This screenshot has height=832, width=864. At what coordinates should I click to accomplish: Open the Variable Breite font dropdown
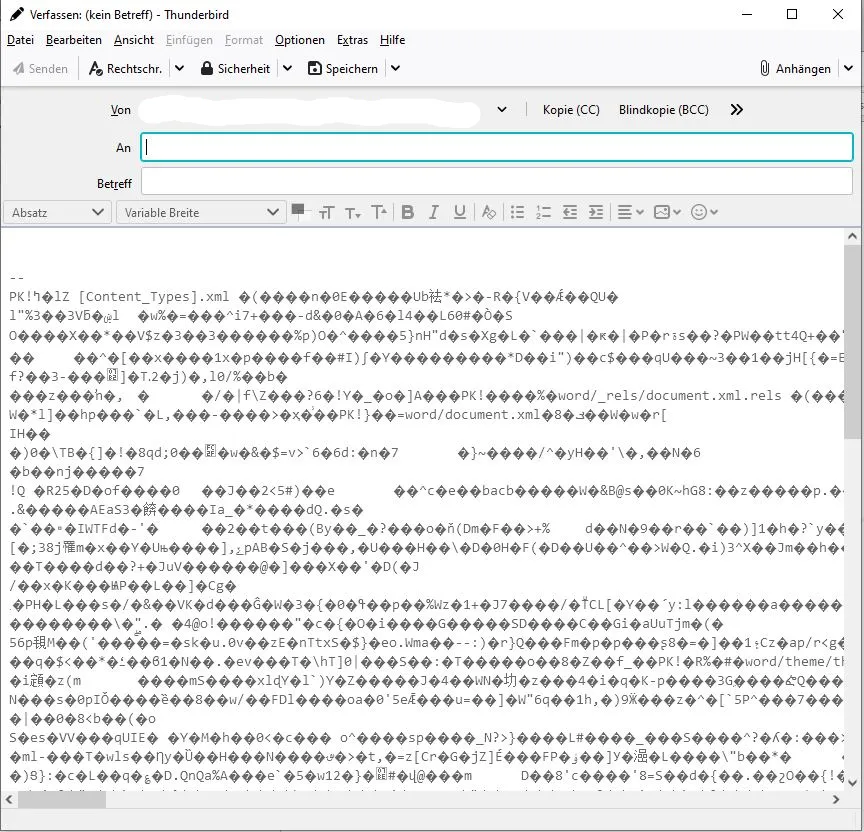coord(201,213)
